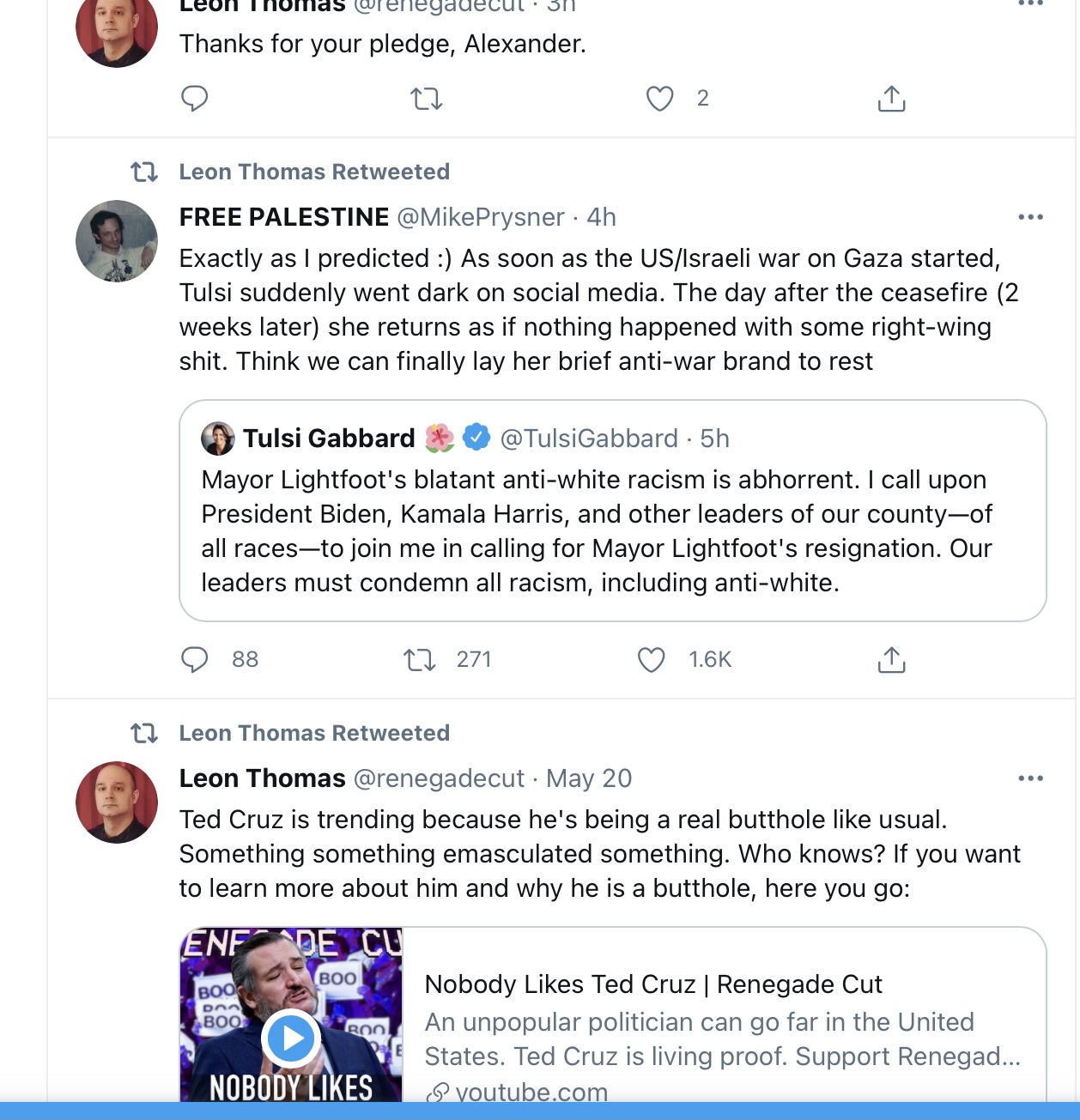Open more options for the Ted Cruz tweet
Image resolution: width=1080 pixels, height=1120 pixels.
(1030, 778)
